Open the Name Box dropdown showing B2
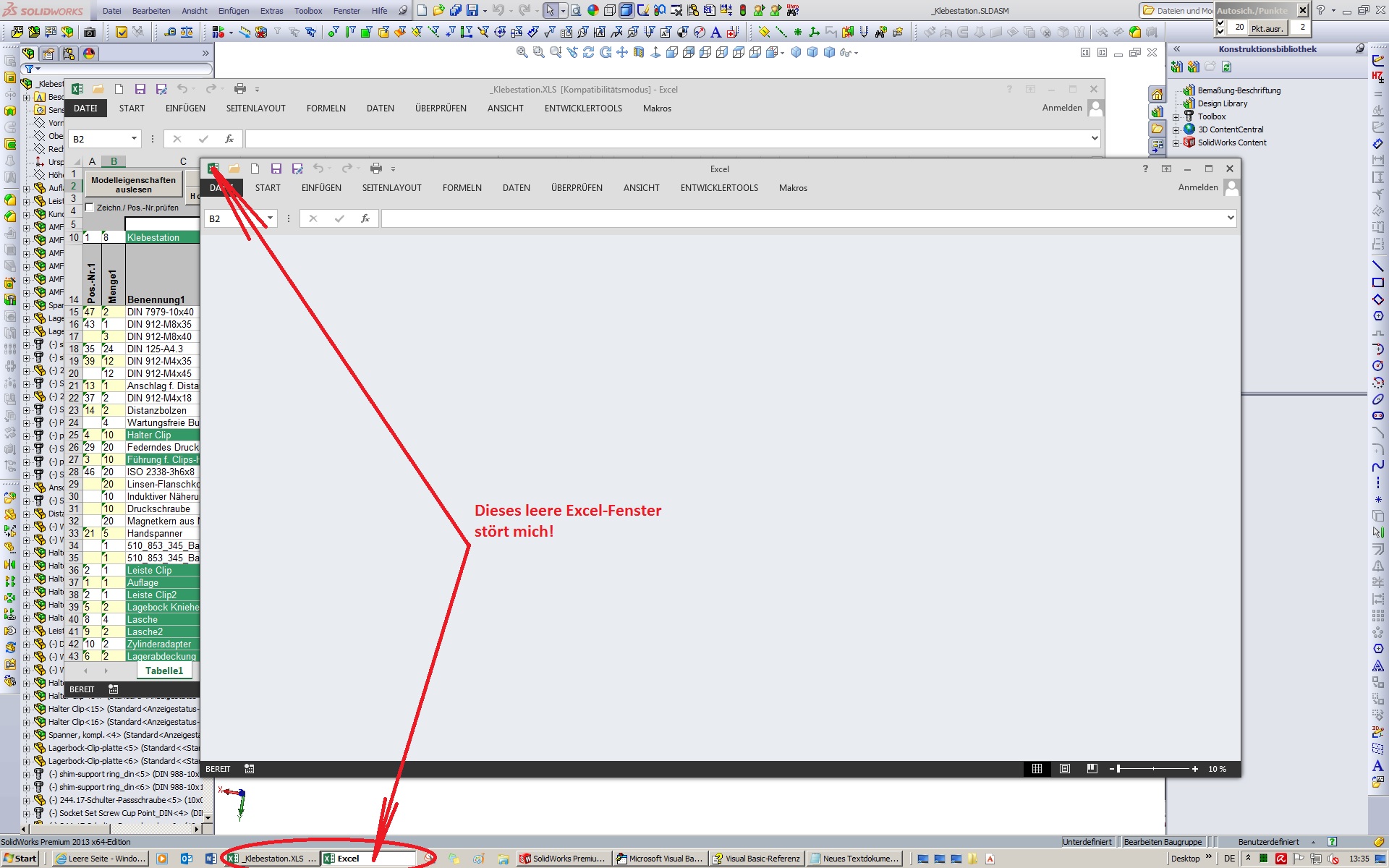Image resolution: width=1389 pixels, height=868 pixels. (x=269, y=218)
